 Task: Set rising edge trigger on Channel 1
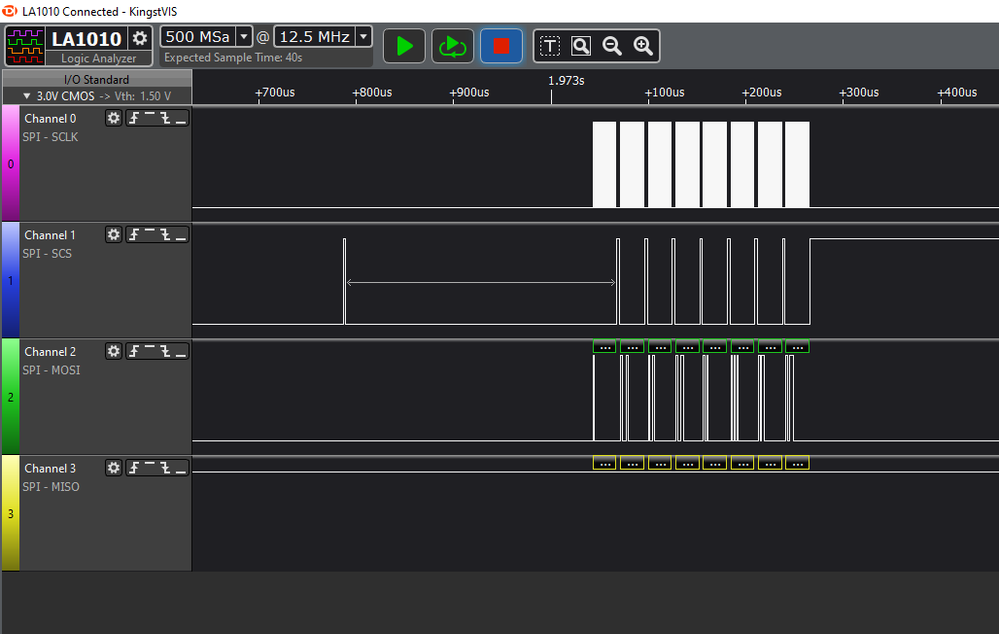(x=134, y=234)
